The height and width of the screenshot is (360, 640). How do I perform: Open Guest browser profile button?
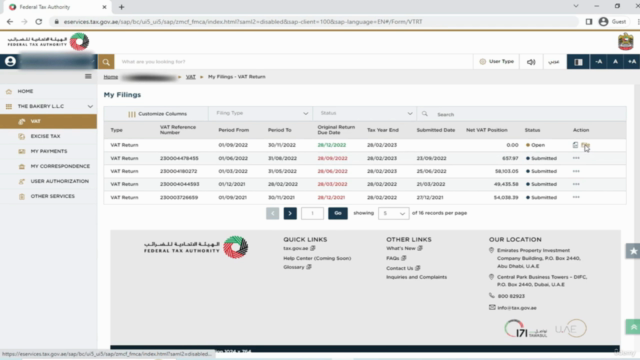[x=612, y=22]
